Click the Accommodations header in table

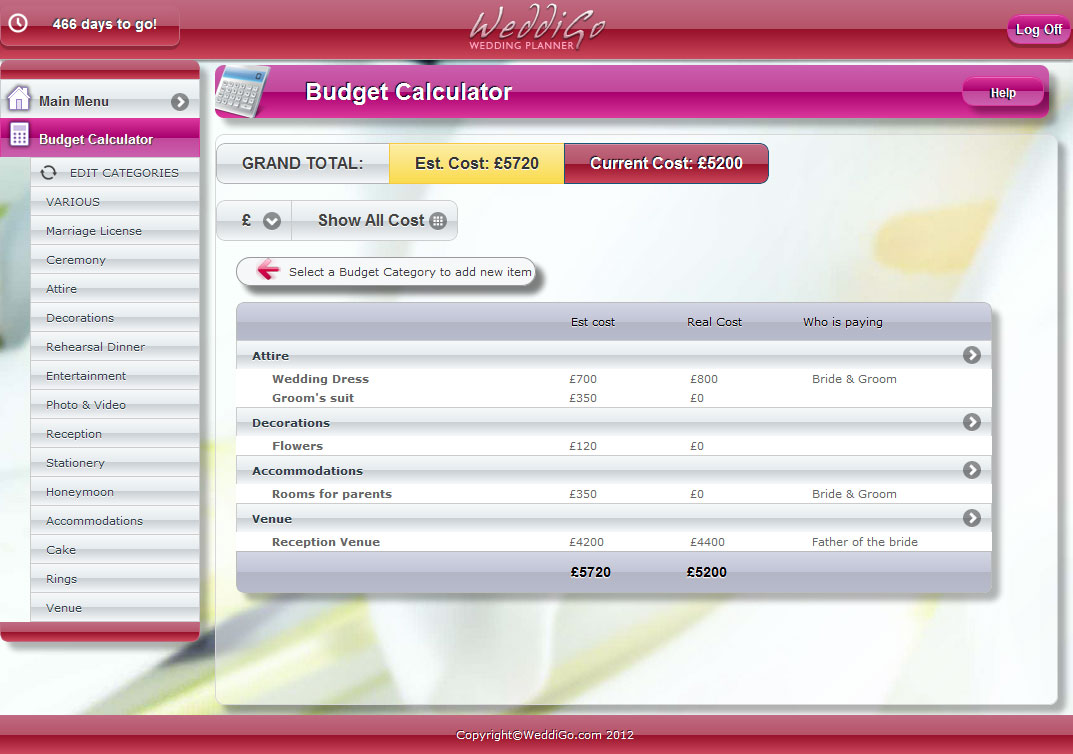[x=614, y=470]
